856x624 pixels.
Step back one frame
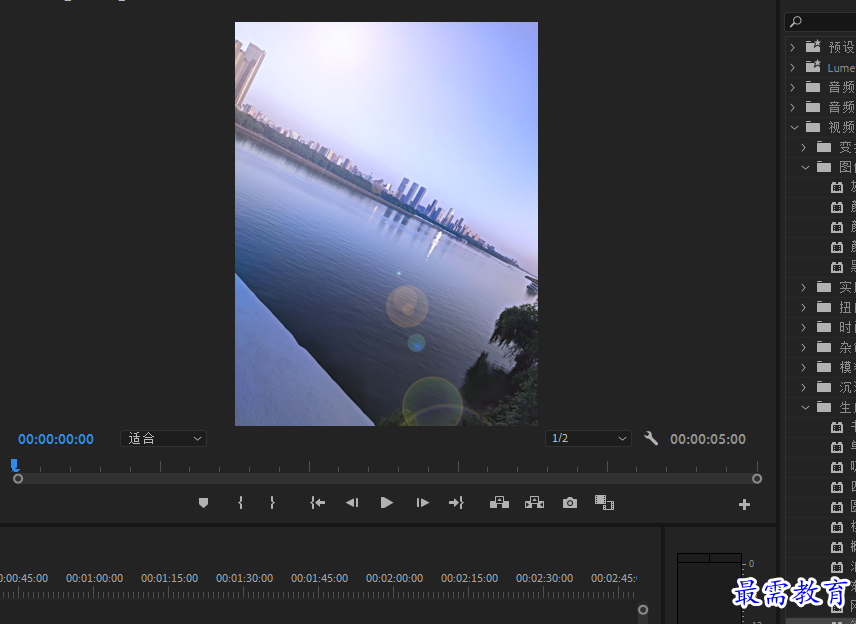[x=352, y=503]
